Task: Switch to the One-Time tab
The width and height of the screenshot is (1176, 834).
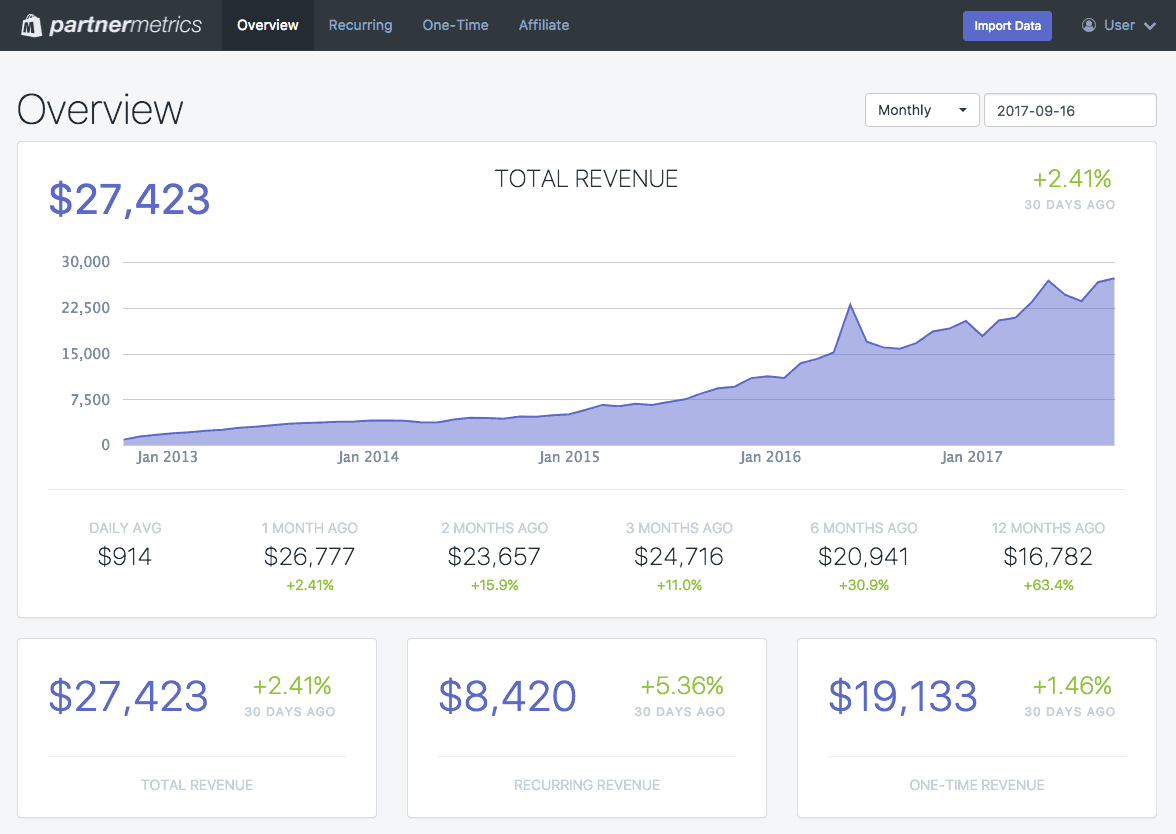Action: [x=455, y=25]
